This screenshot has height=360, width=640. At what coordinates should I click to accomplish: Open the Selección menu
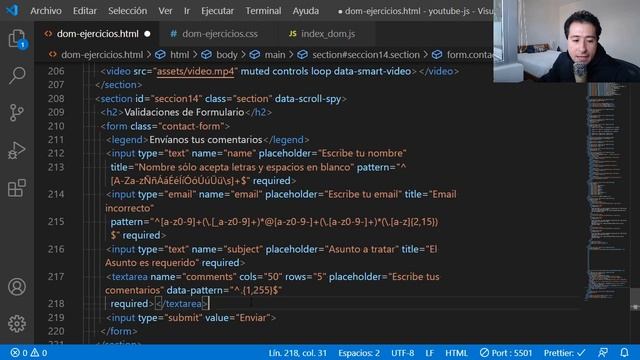pos(127,11)
